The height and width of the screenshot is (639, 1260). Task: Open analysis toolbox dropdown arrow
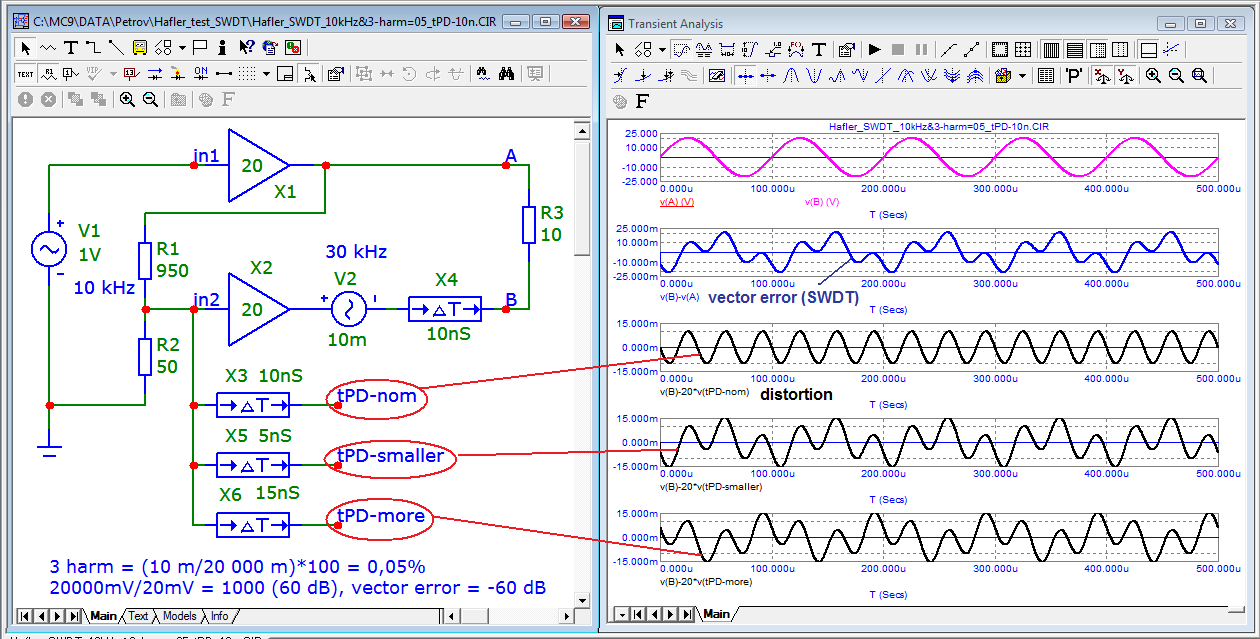tap(1022, 76)
